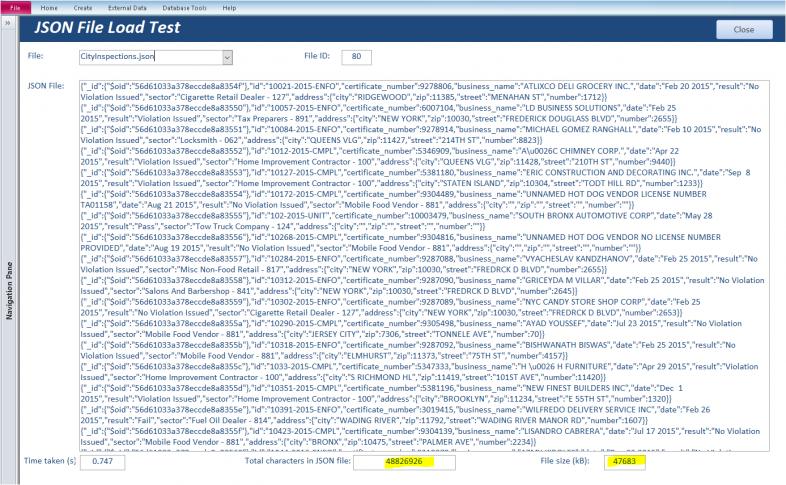Expand the File combo box dropdown arrow
The image size is (786, 485).
(x=228, y=57)
